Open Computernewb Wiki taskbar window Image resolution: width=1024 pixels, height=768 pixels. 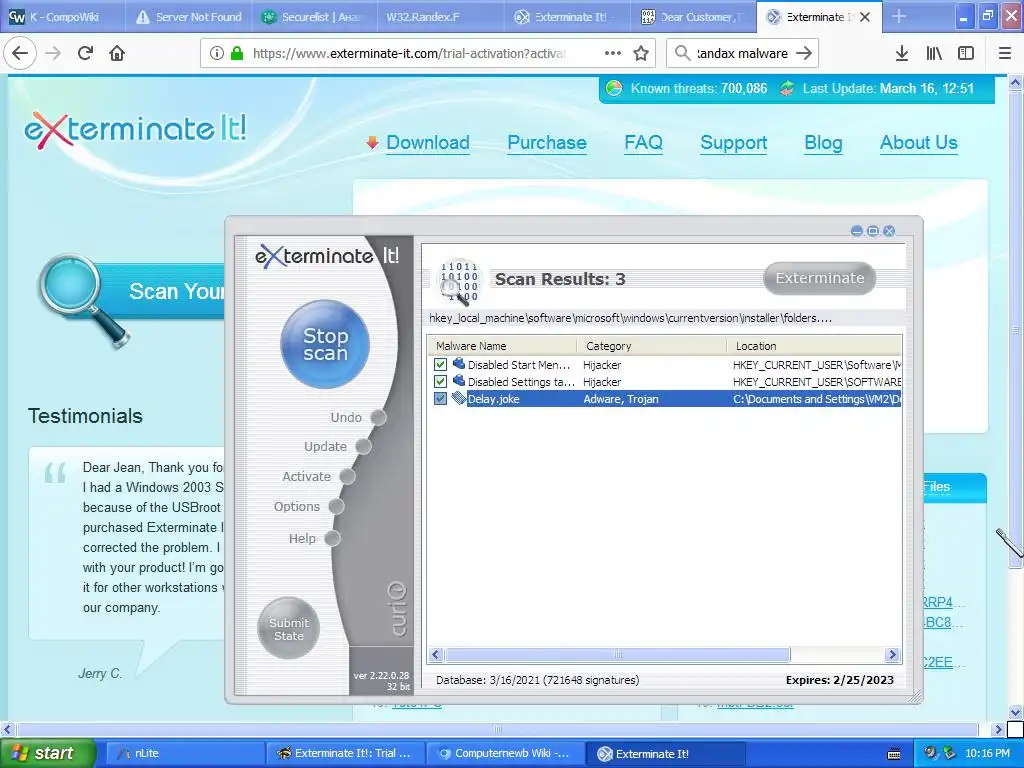point(505,753)
